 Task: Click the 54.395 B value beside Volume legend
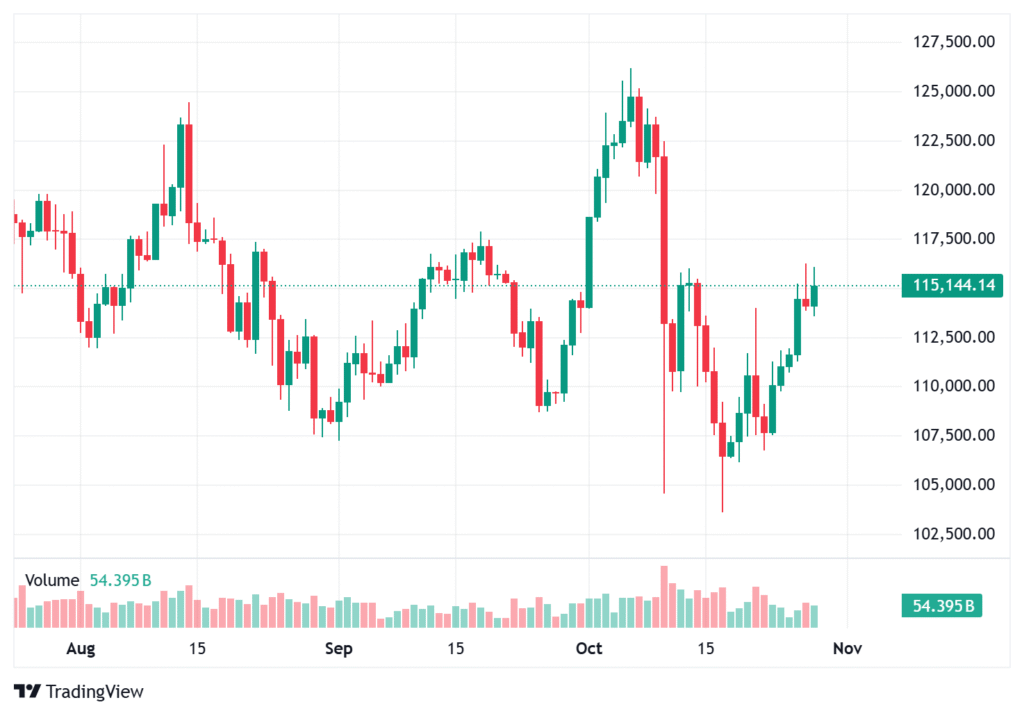(x=121, y=580)
